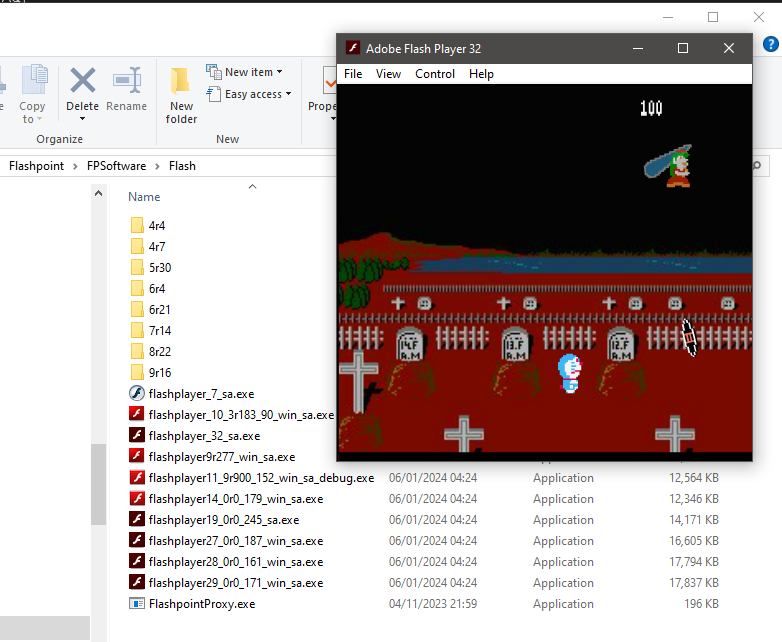
Task: Select the 8r22 folder icon
Action: (x=137, y=351)
